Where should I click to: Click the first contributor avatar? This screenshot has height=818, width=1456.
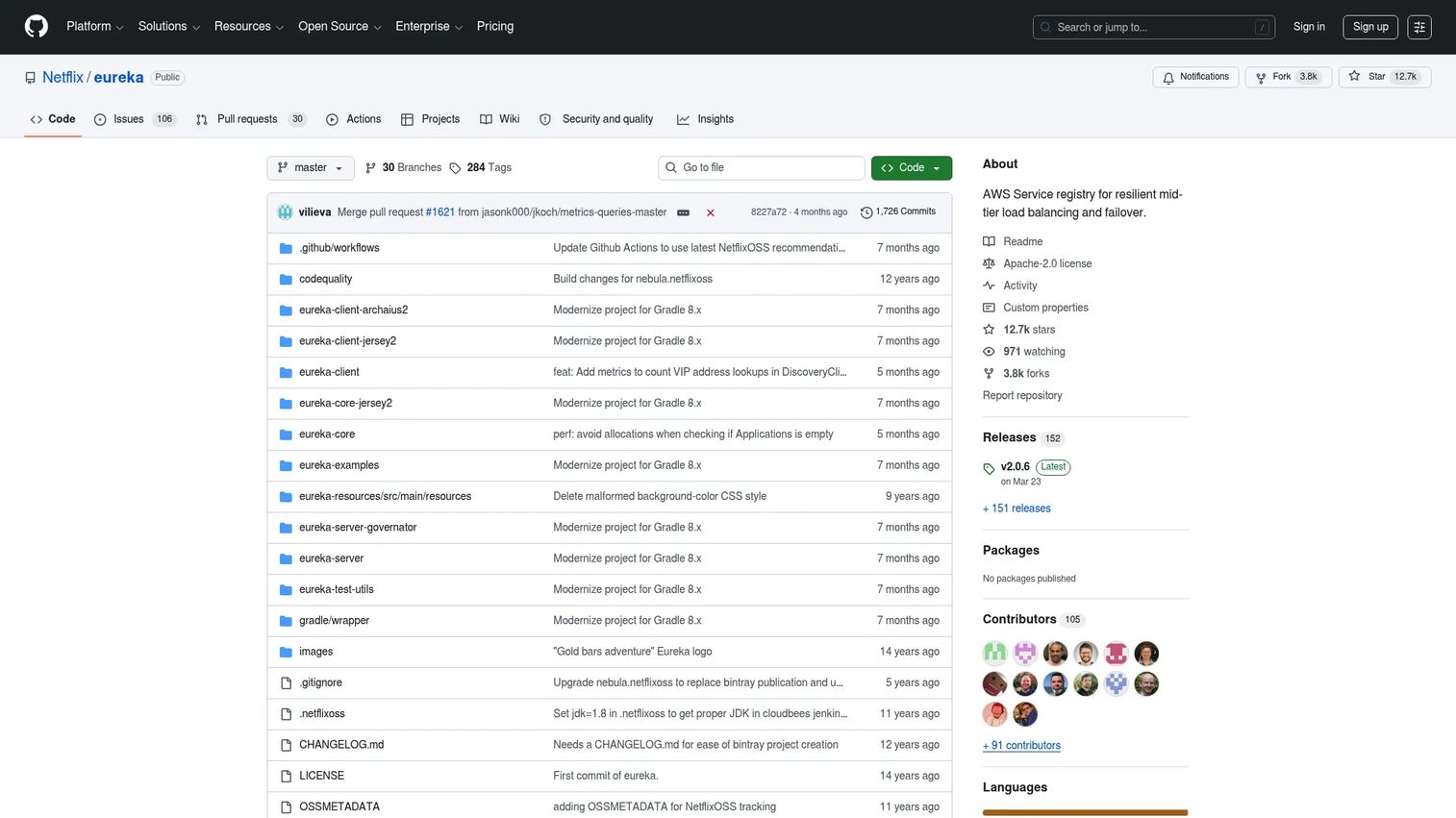tap(995, 654)
